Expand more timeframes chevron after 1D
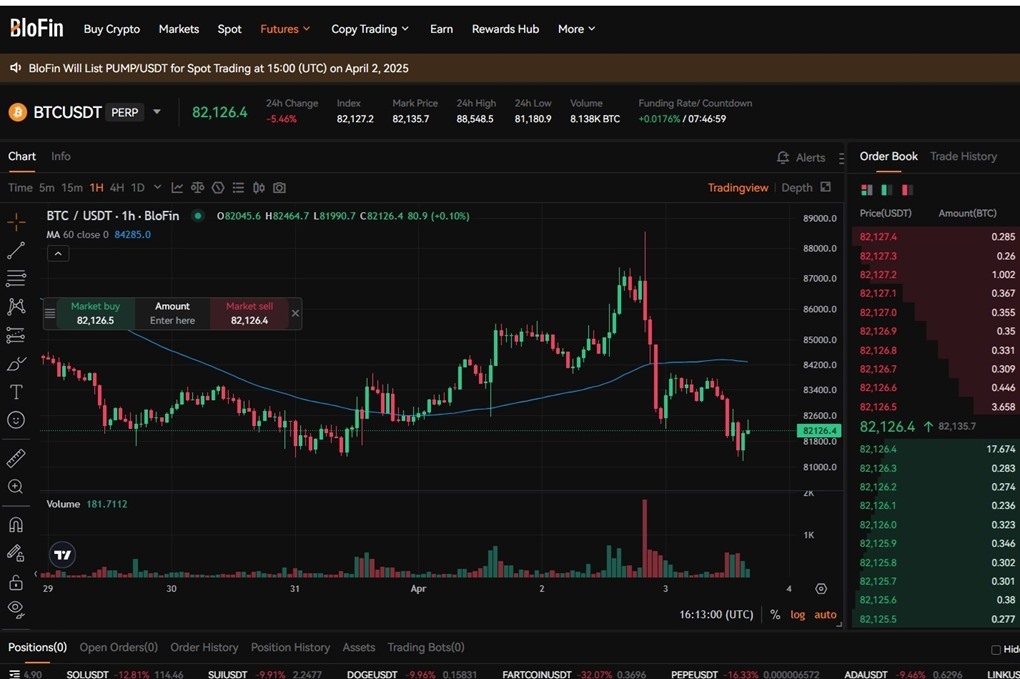This screenshot has height=679, width=1020. [x=157, y=187]
